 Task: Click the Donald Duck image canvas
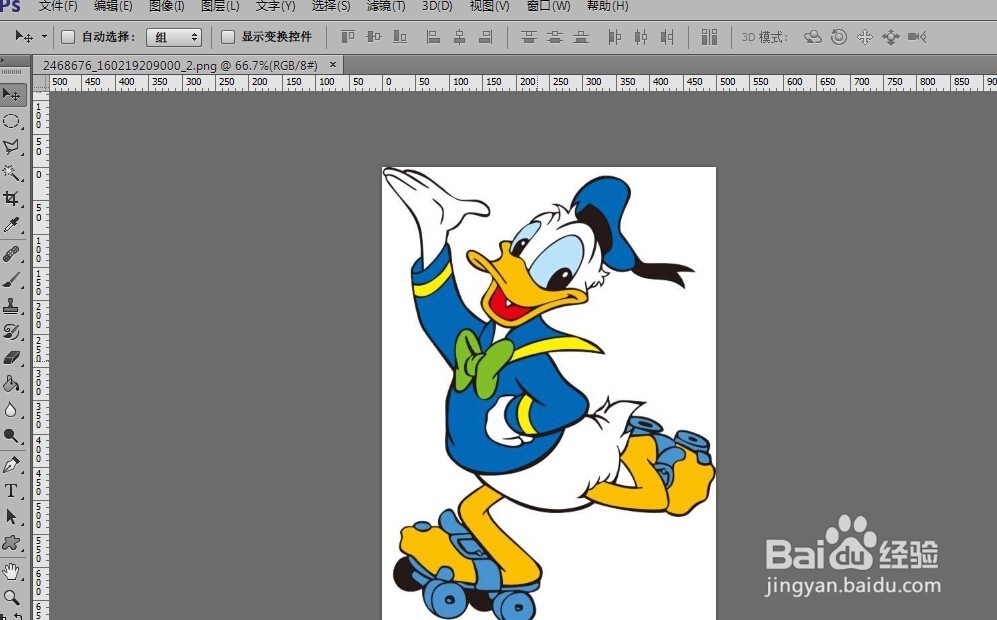click(549, 393)
